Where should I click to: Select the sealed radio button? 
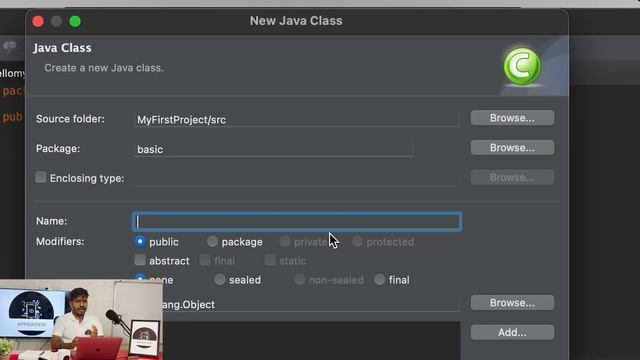(220, 279)
